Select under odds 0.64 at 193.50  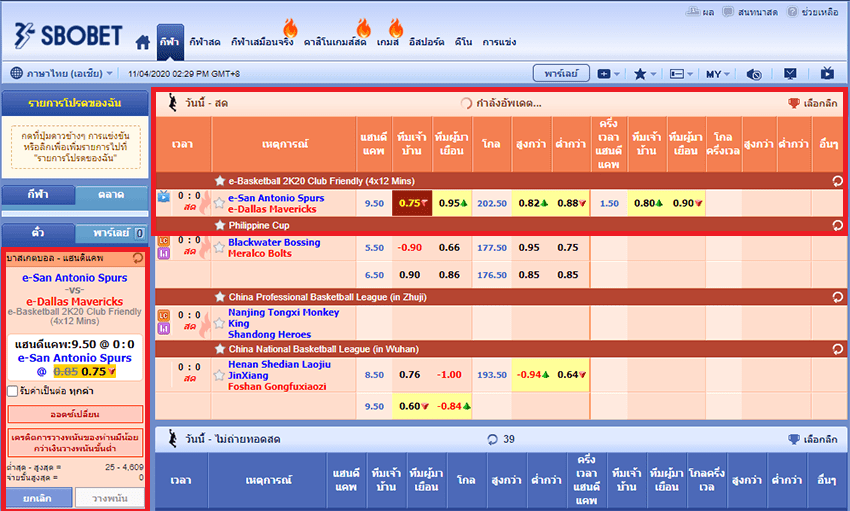pyautogui.click(x=570, y=375)
